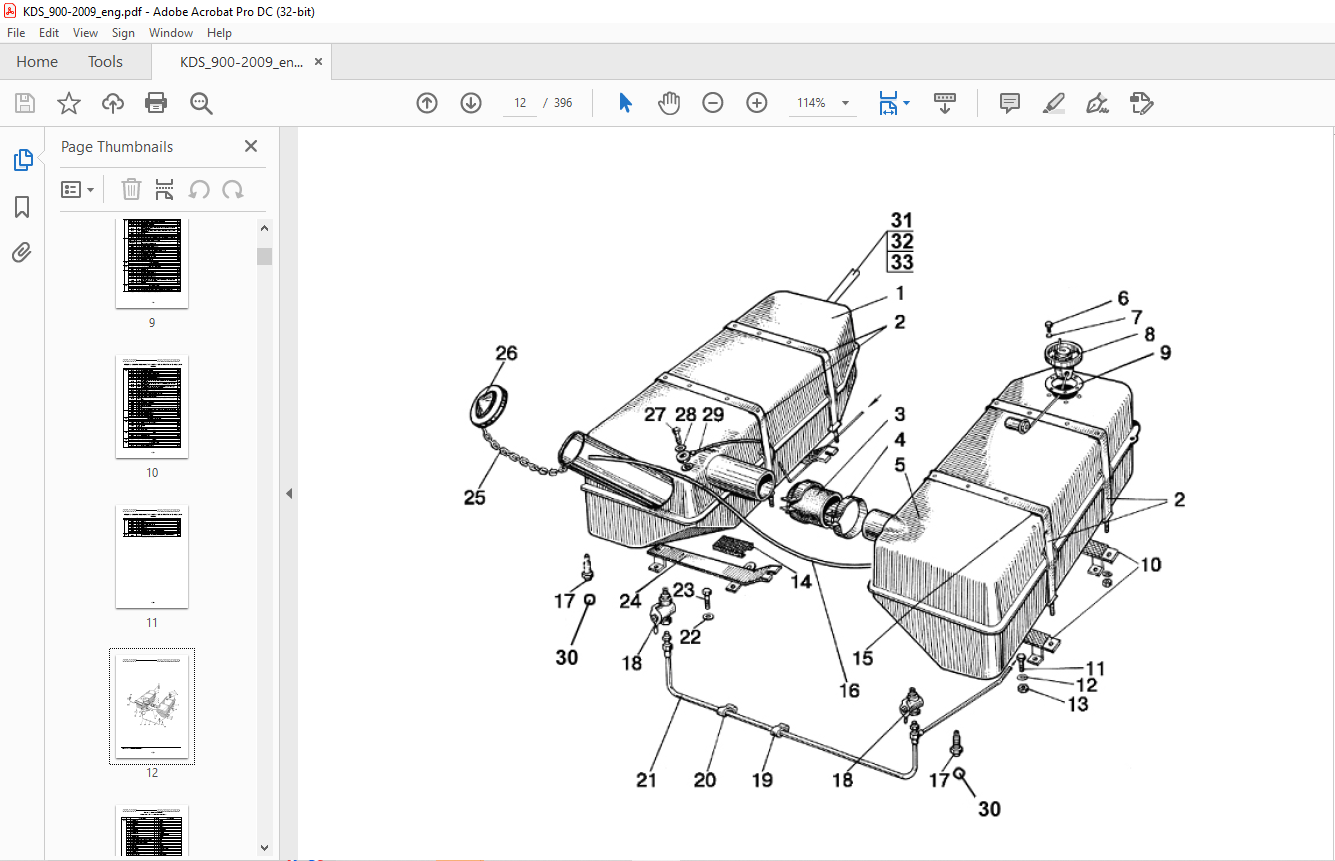Click the stamp/send tool icon
Viewport: 1335px width, 861px height.
pyautogui.click(x=1141, y=103)
